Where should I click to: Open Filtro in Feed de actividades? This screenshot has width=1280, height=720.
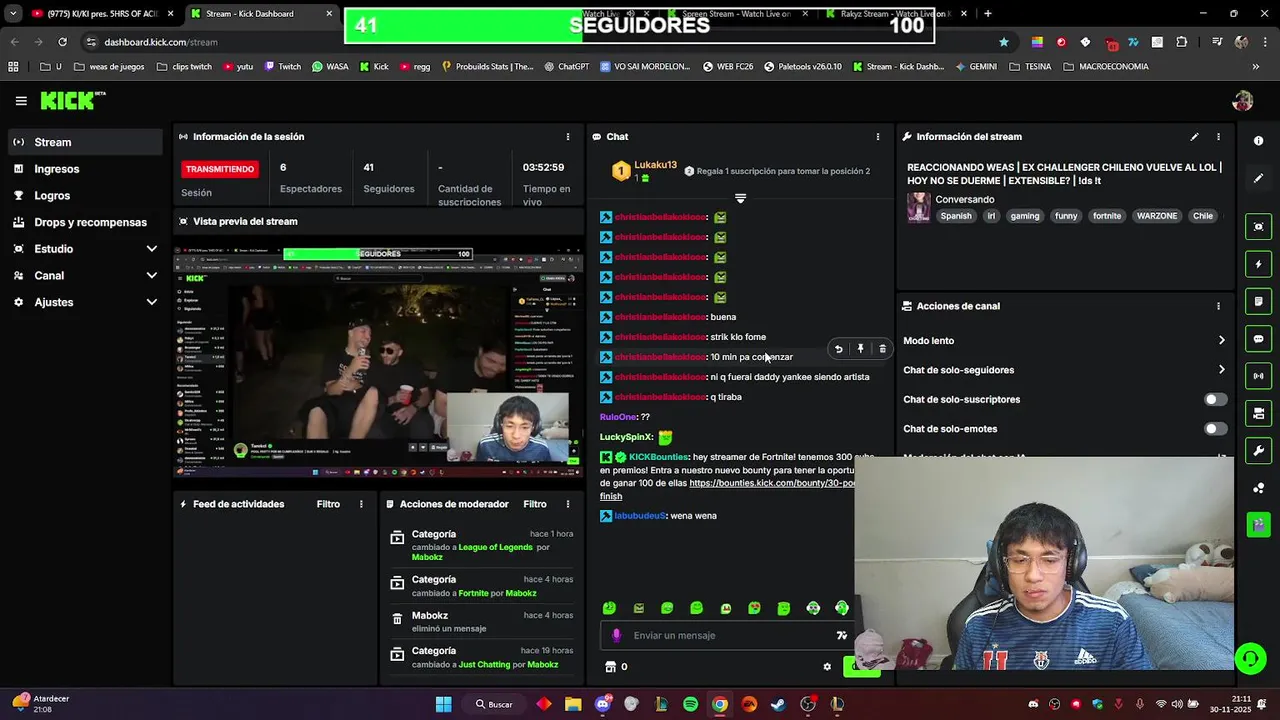[x=328, y=504]
